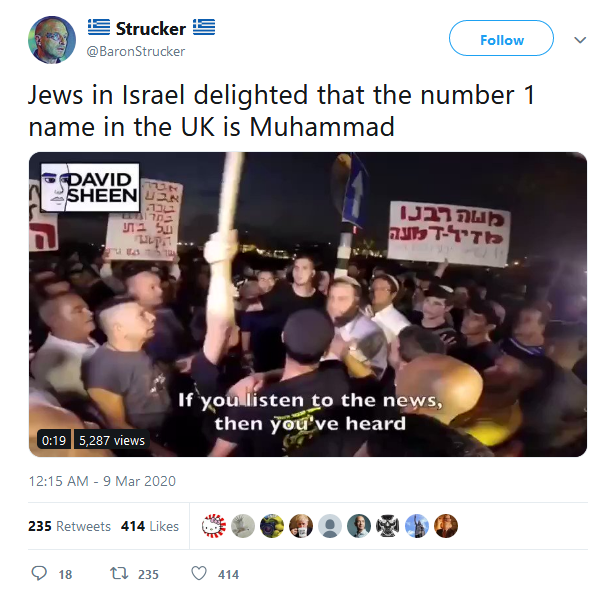
Task: Open Strucker's profile avatar
Action: click(x=52, y=40)
